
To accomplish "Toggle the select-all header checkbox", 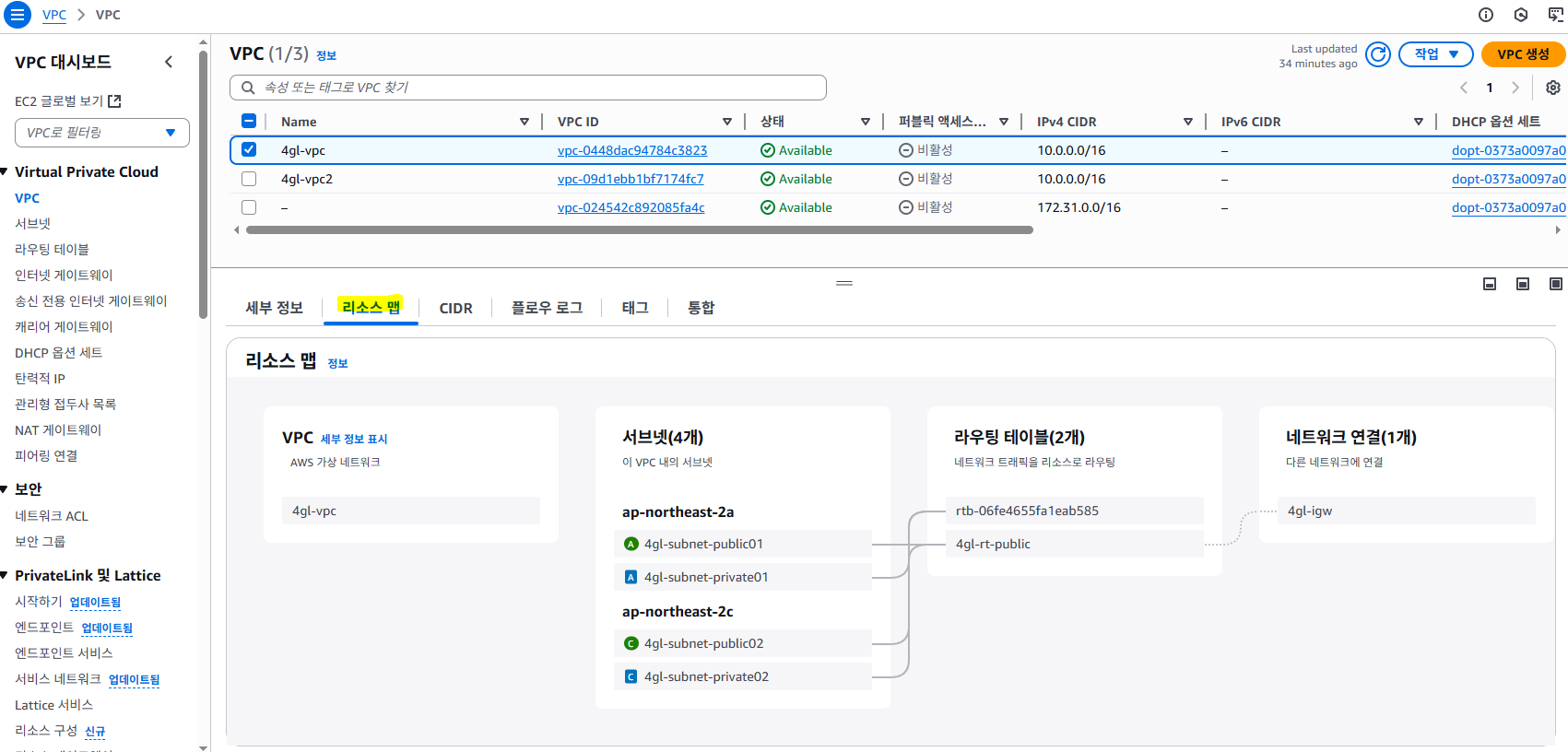I will pyautogui.click(x=249, y=121).
